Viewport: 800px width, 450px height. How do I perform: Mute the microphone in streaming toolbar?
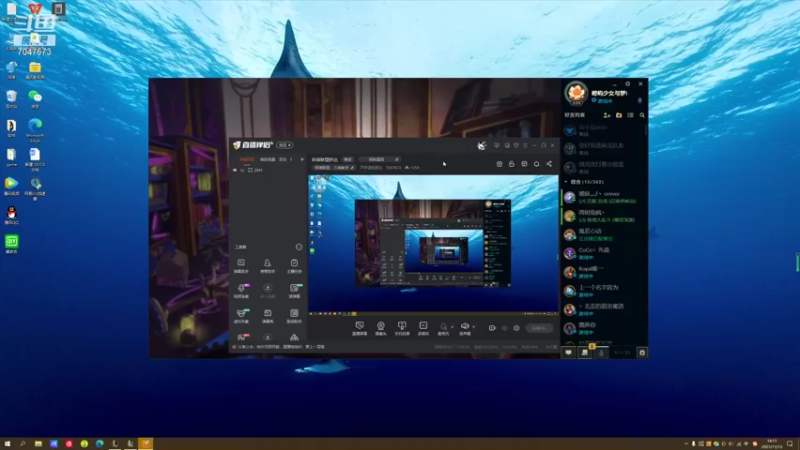point(443,326)
